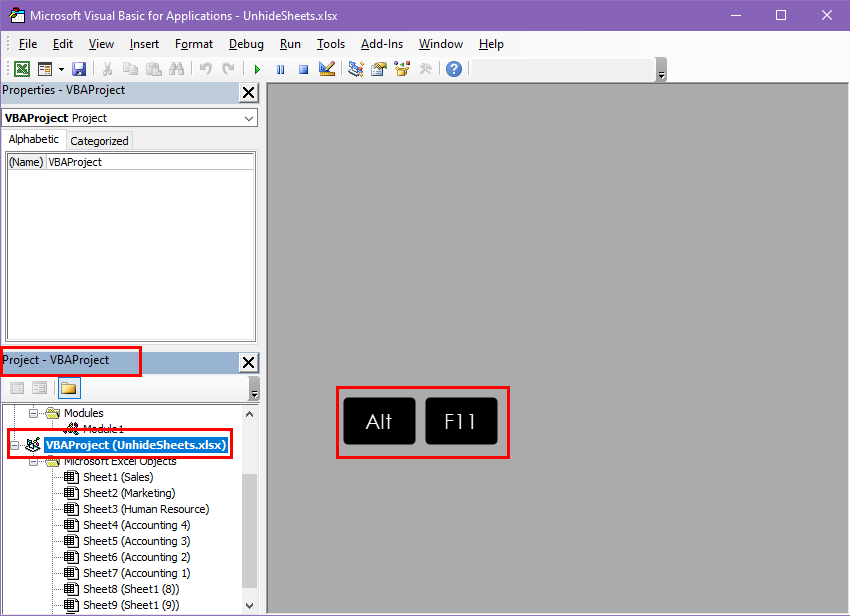The height and width of the screenshot is (616, 850).
Task: Open the View menu
Action: pyautogui.click(x=101, y=44)
